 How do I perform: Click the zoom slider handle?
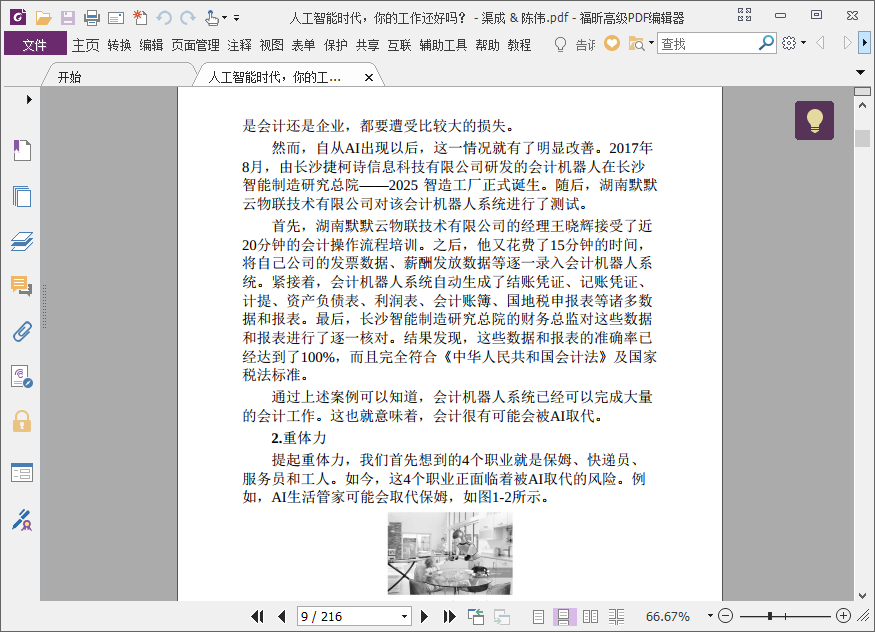click(x=770, y=616)
